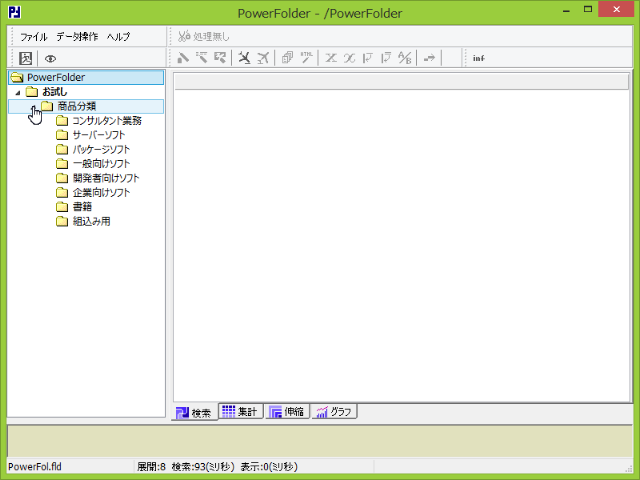Click the 処理無し scissors item
This screenshot has height=480, width=640.
204,36
